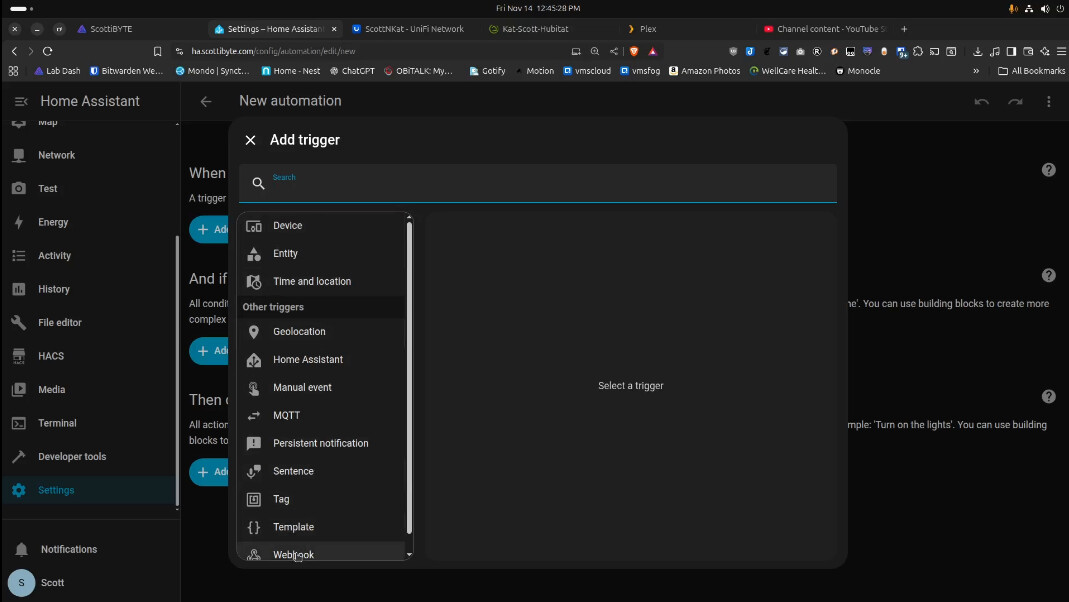Select the Tag trigger
1069x602 pixels.
[281, 499]
